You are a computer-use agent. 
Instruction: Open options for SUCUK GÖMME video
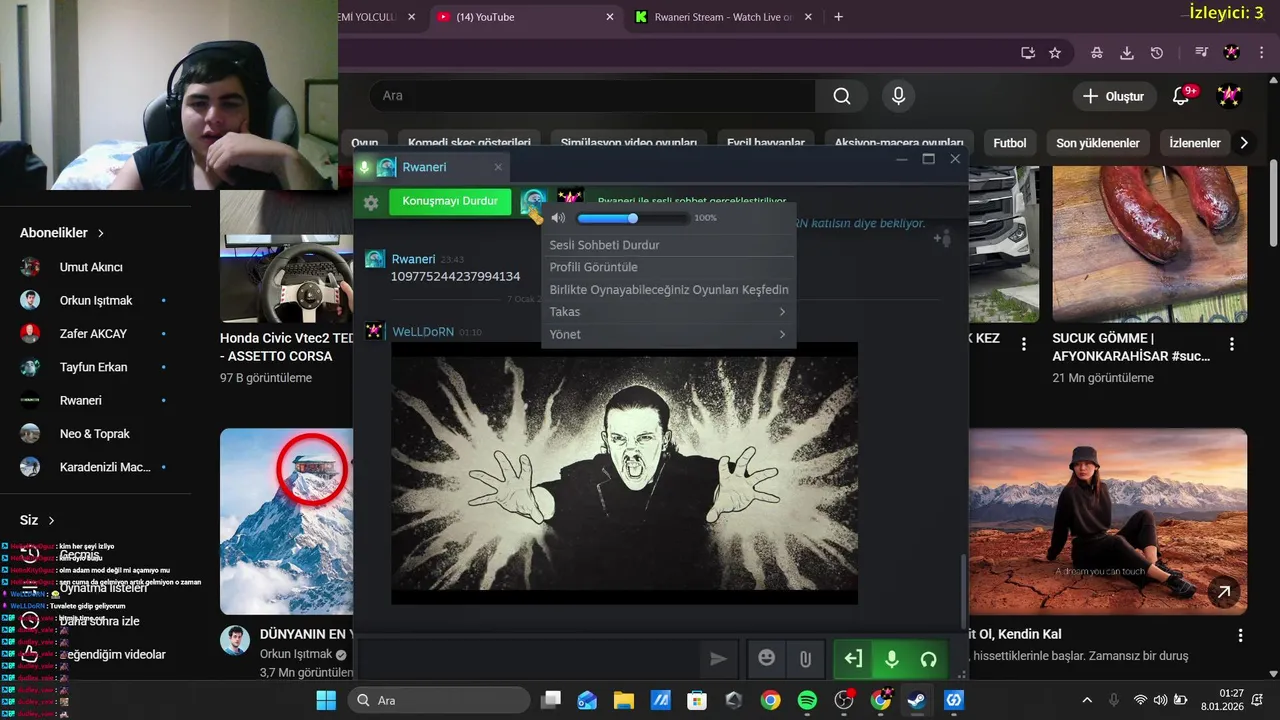tap(1231, 344)
